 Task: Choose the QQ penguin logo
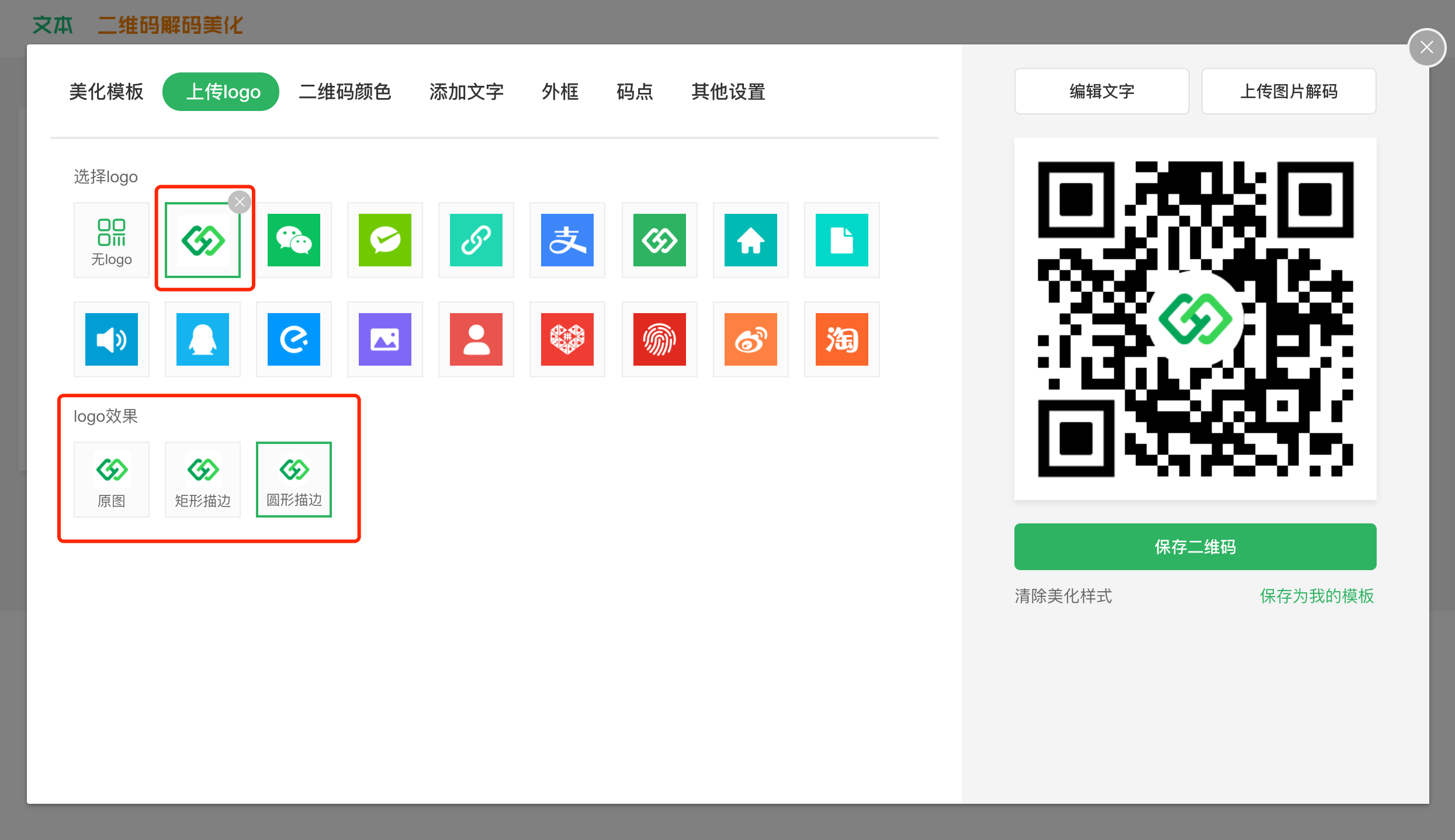pos(203,339)
